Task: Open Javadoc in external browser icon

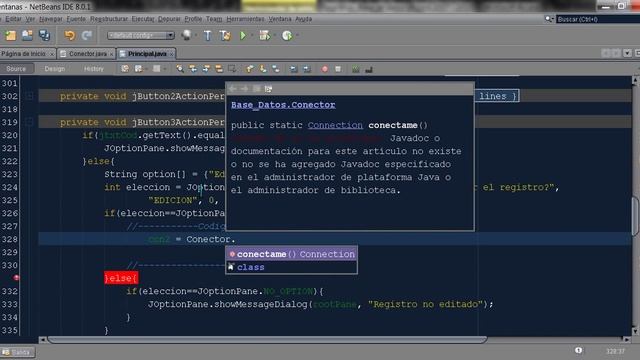Action: point(256,89)
